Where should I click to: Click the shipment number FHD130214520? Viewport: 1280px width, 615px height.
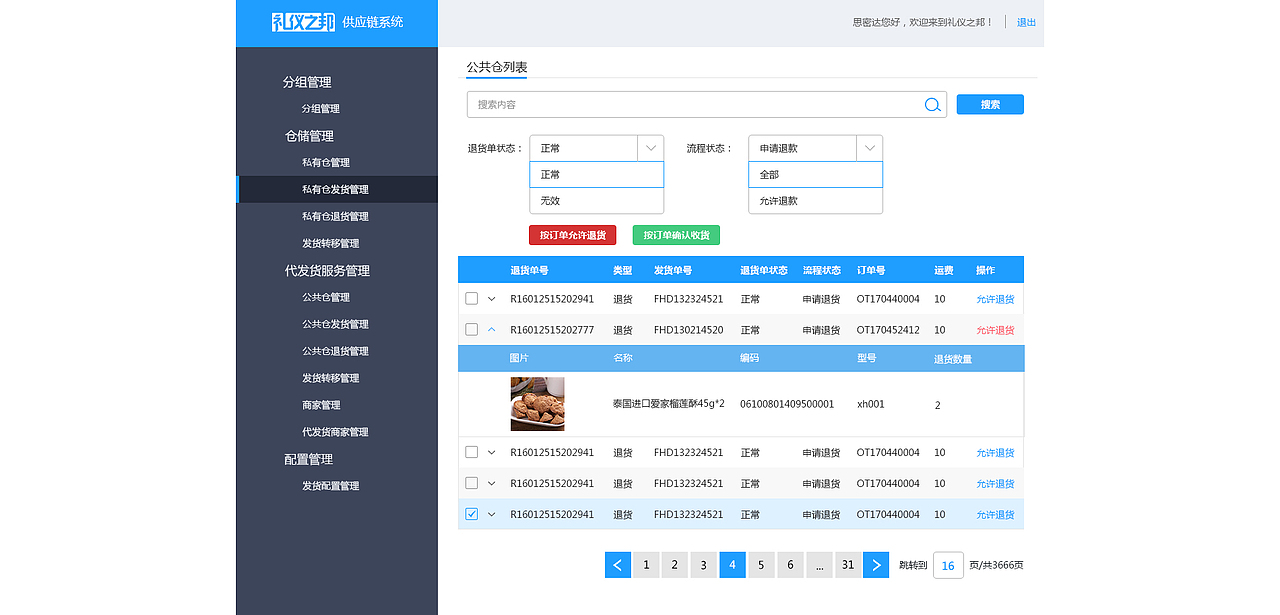688,330
